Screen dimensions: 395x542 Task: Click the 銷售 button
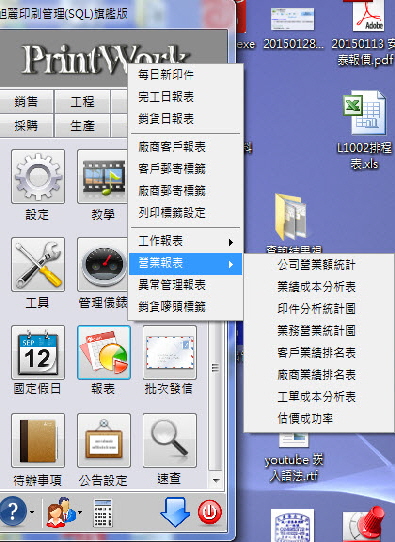click(26, 101)
